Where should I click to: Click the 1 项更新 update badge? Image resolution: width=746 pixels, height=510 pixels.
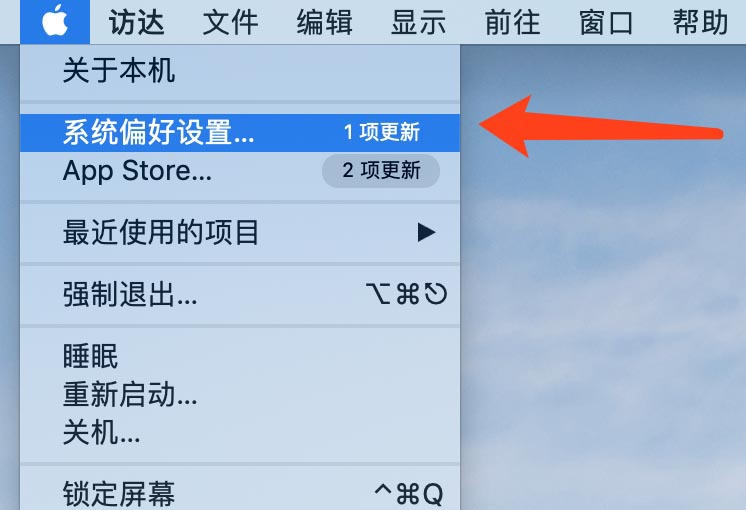[x=382, y=132]
